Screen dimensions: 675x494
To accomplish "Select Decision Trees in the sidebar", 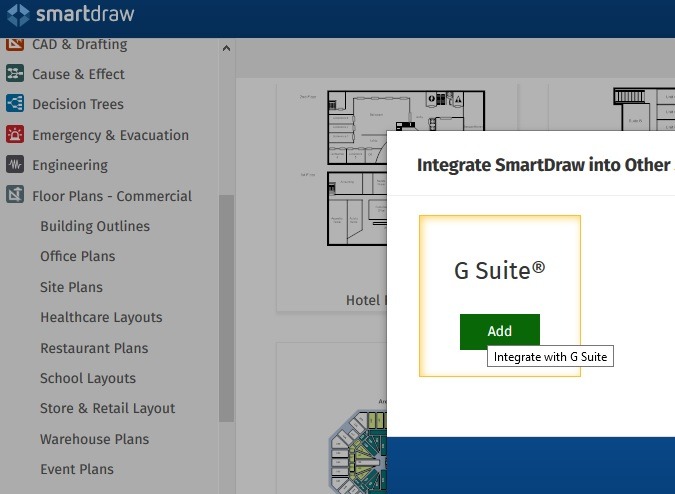I will 78,104.
